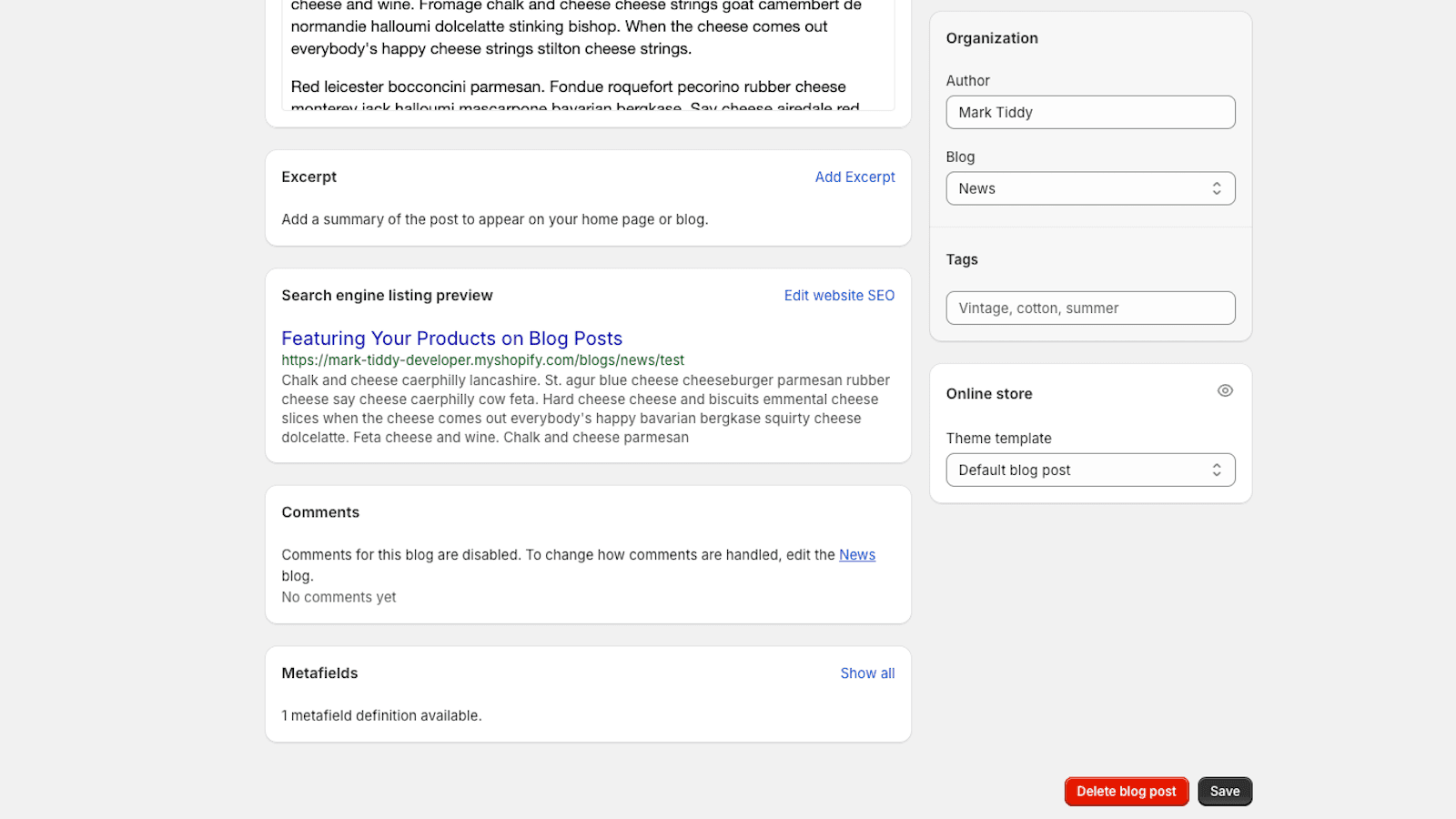
Task: Click the arrows icon in Theme template selector
Action: 1216,470
